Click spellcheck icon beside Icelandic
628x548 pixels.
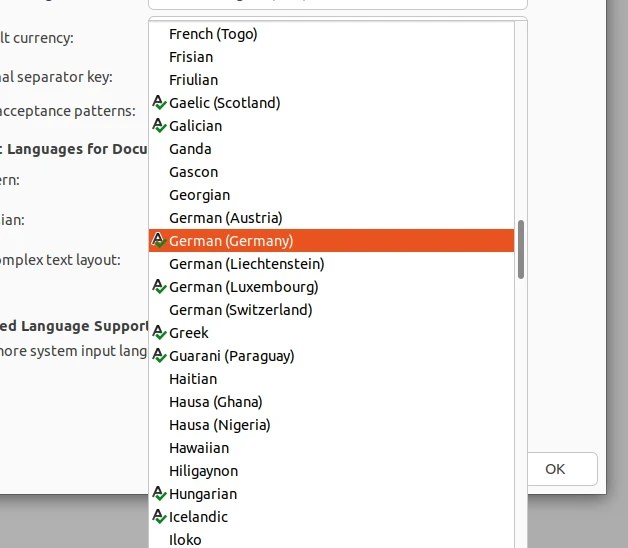[x=159, y=517]
